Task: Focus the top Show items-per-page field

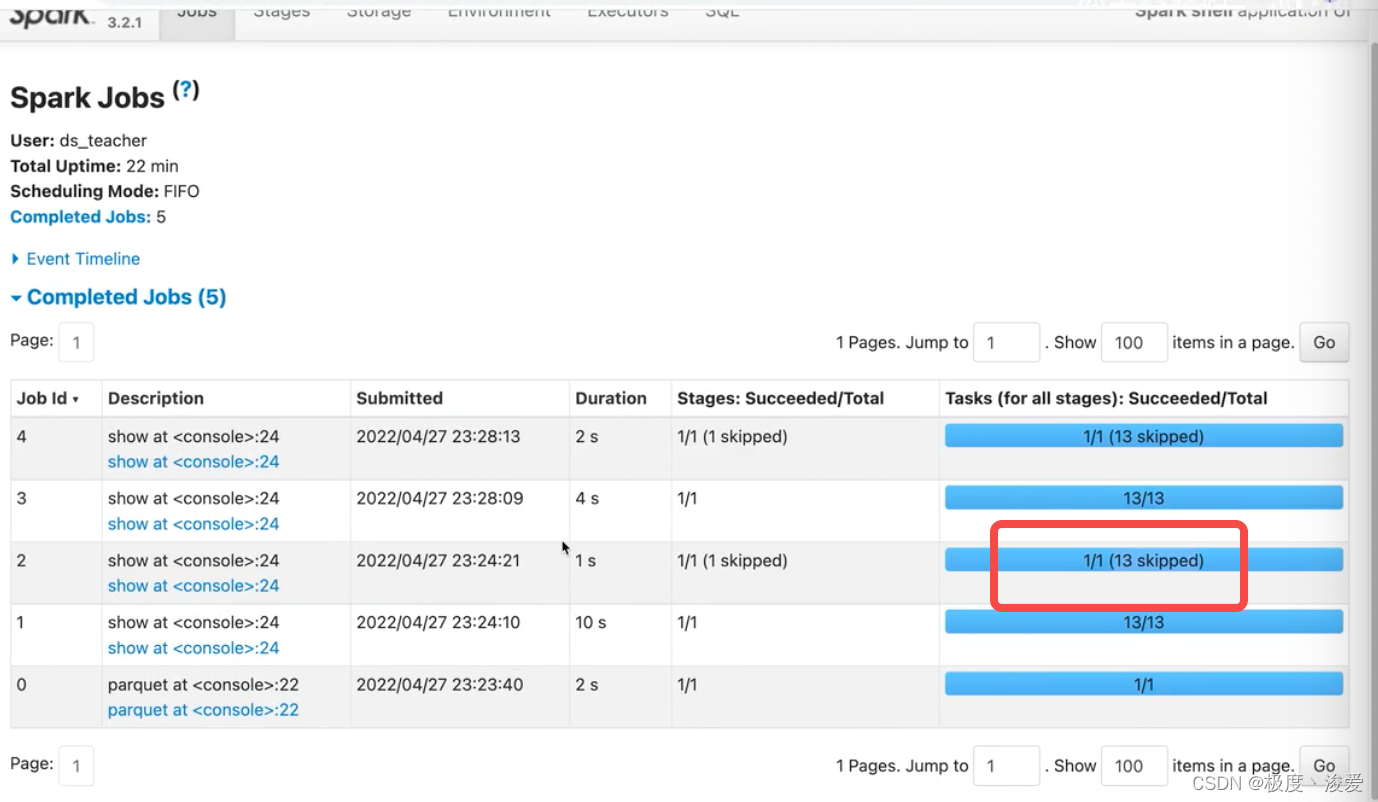Action: point(1134,342)
